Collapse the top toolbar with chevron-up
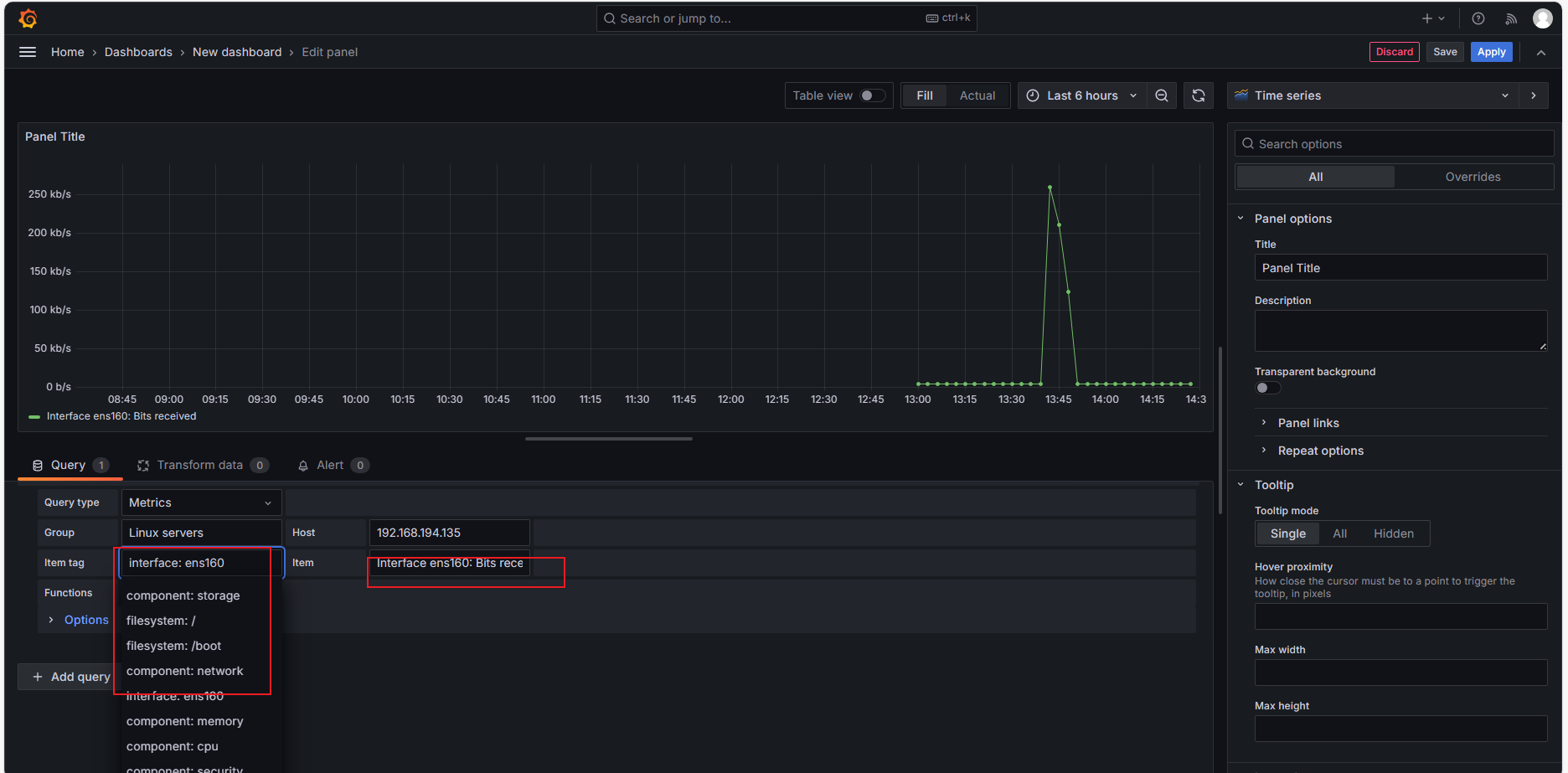 [x=1541, y=52]
